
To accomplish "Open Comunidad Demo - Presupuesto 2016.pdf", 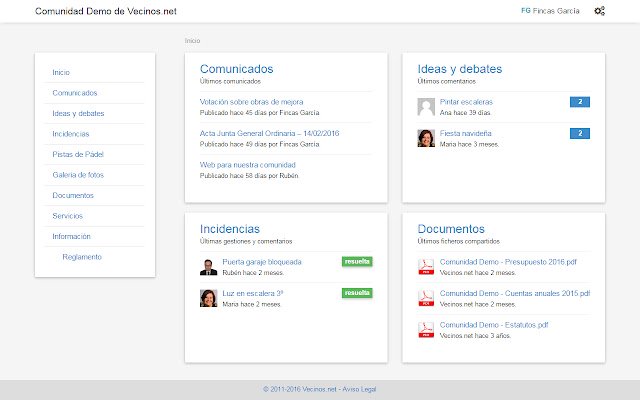I will pyautogui.click(x=508, y=262).
